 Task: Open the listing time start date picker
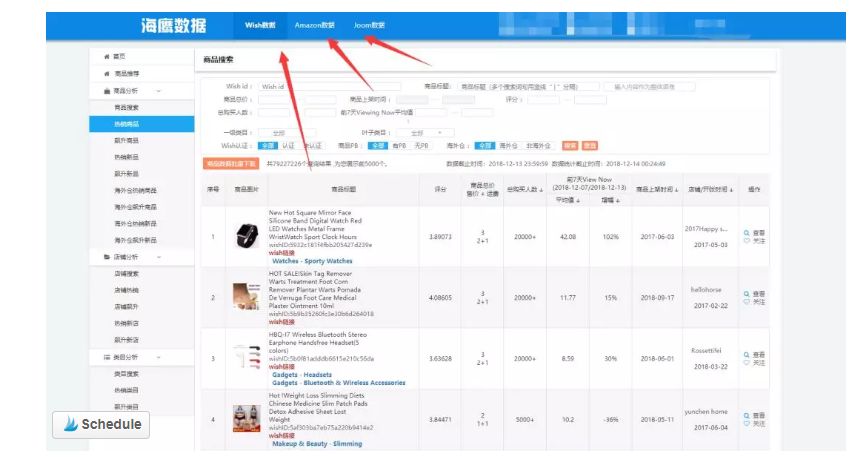[x=412, y=100]
